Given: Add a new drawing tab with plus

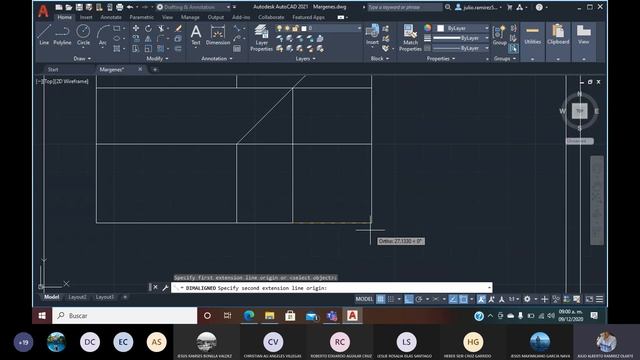Looking at the screenshot, I should [155, 69].
